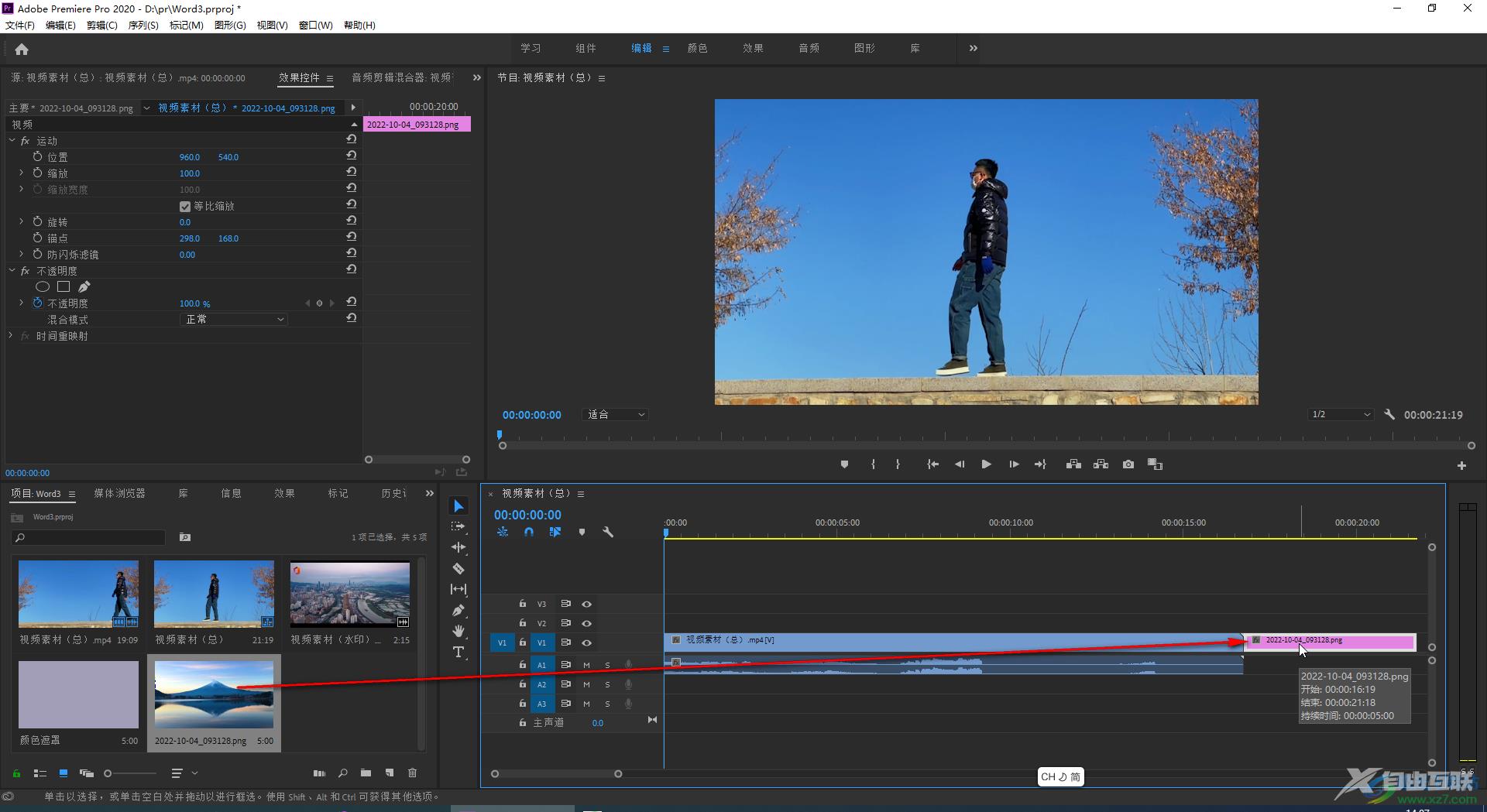Open 文件(F) menu
The width and height of the screenshot is (1487, 812).
pyautogui.click(x=19, y=26)
